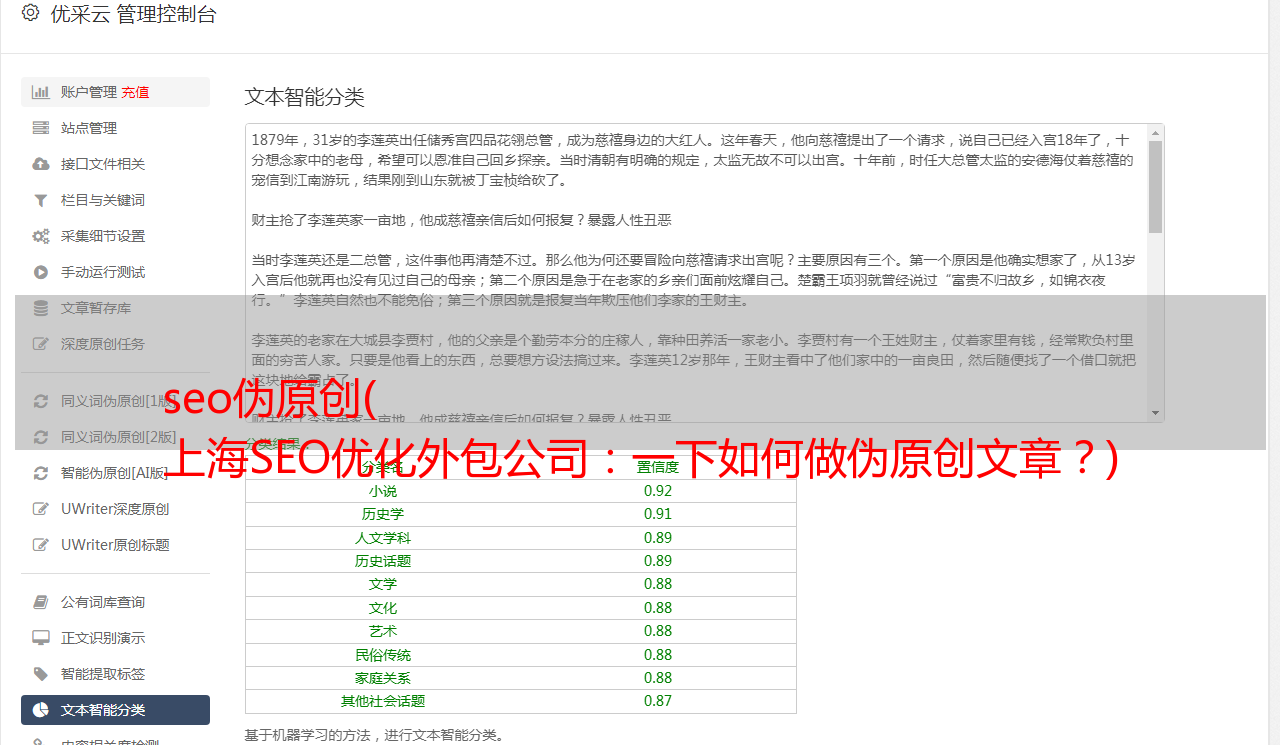Screen dimensions: 1280x745
Task: Click the 历史学 category cell
Action: pos(383,514)
